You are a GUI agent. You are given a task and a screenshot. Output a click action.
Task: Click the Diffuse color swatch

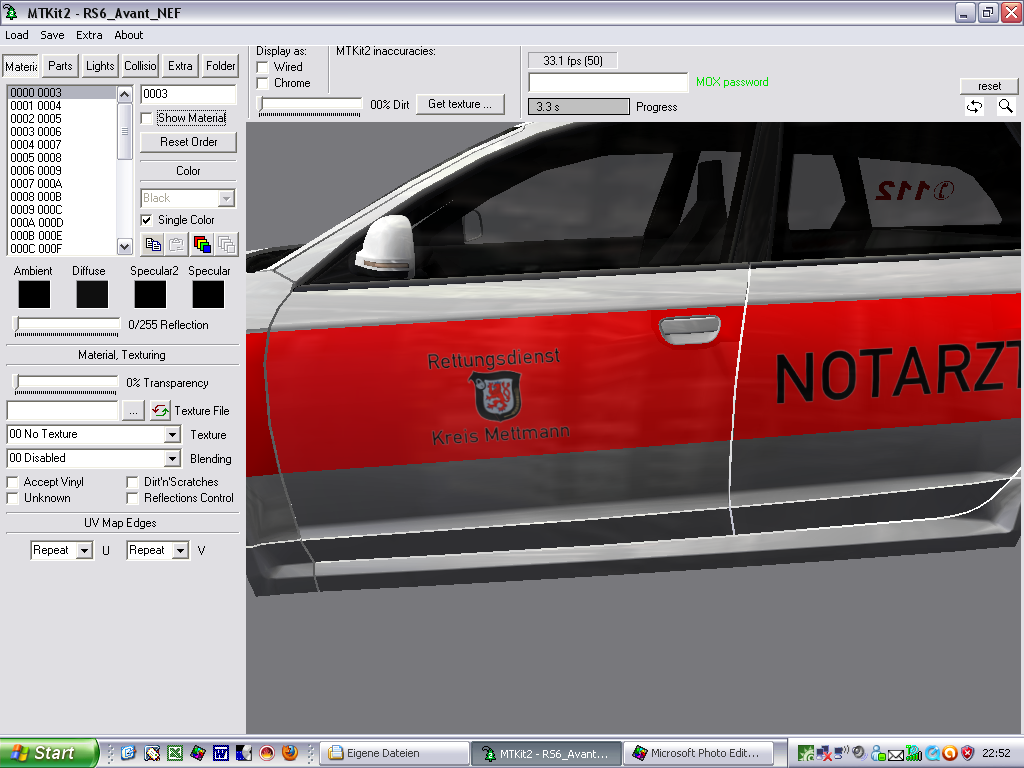pyautogui.click(x=92, y=294)
